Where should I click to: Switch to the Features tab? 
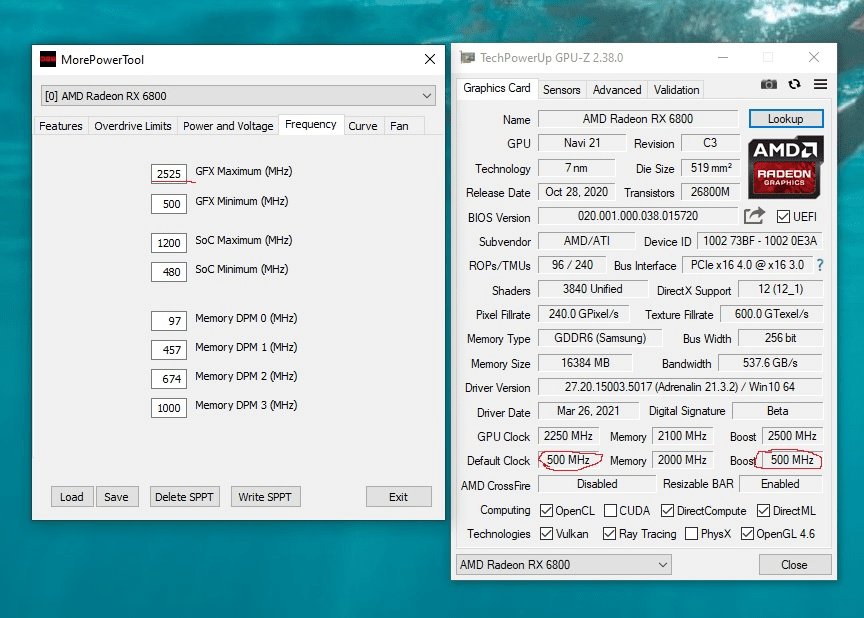click(61, 126)
